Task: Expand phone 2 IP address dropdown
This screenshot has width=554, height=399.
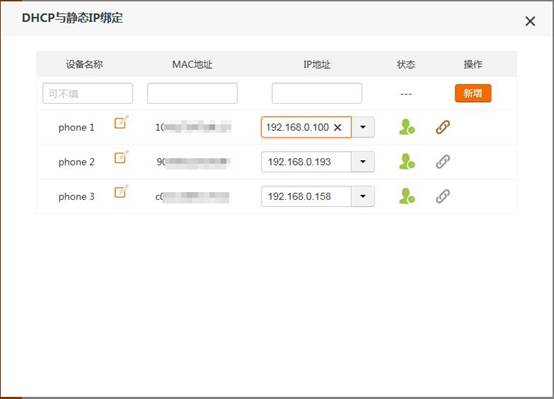Action: point(363,162)
